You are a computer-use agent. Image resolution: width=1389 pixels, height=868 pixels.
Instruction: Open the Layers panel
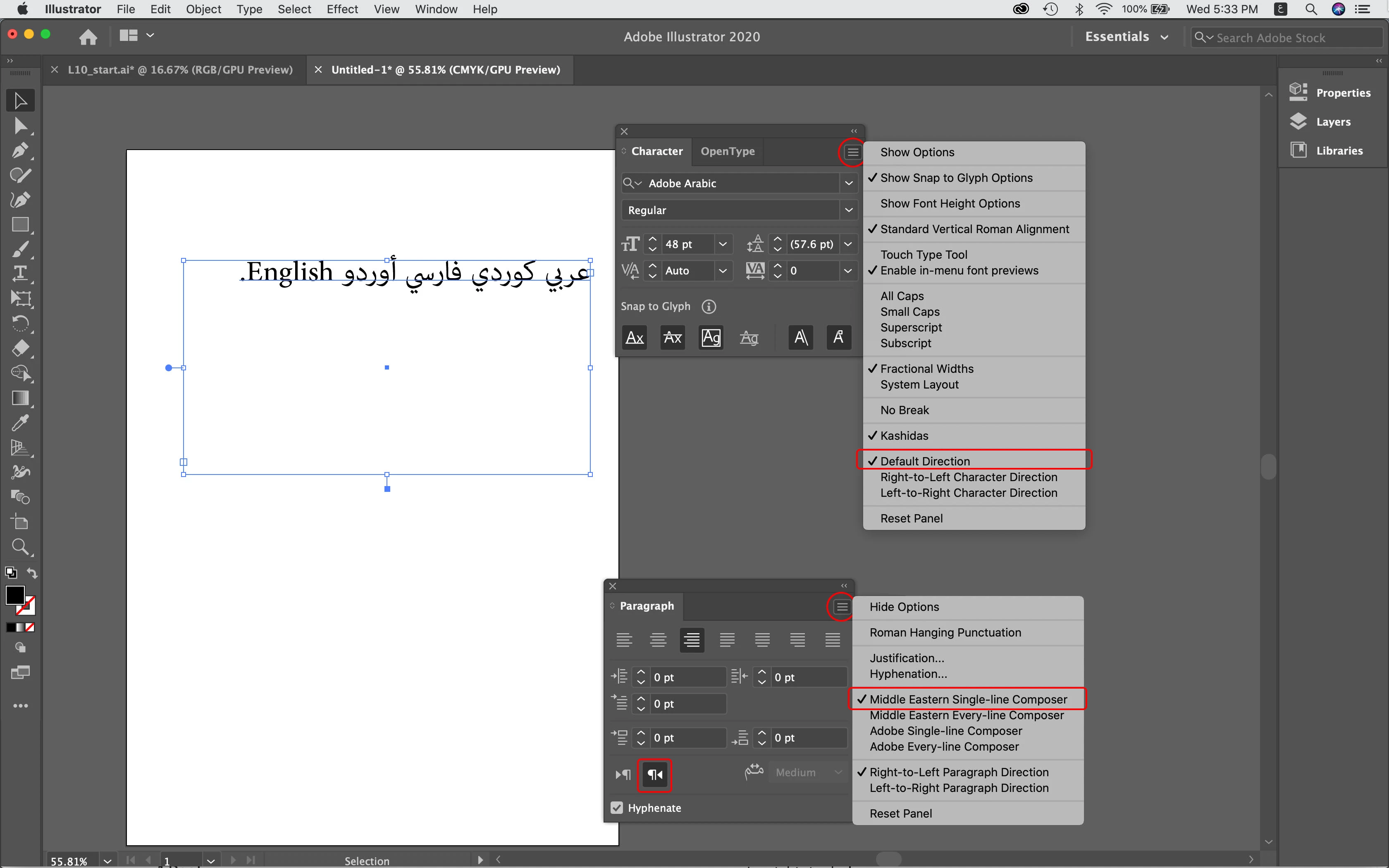tap(1332, 122)
